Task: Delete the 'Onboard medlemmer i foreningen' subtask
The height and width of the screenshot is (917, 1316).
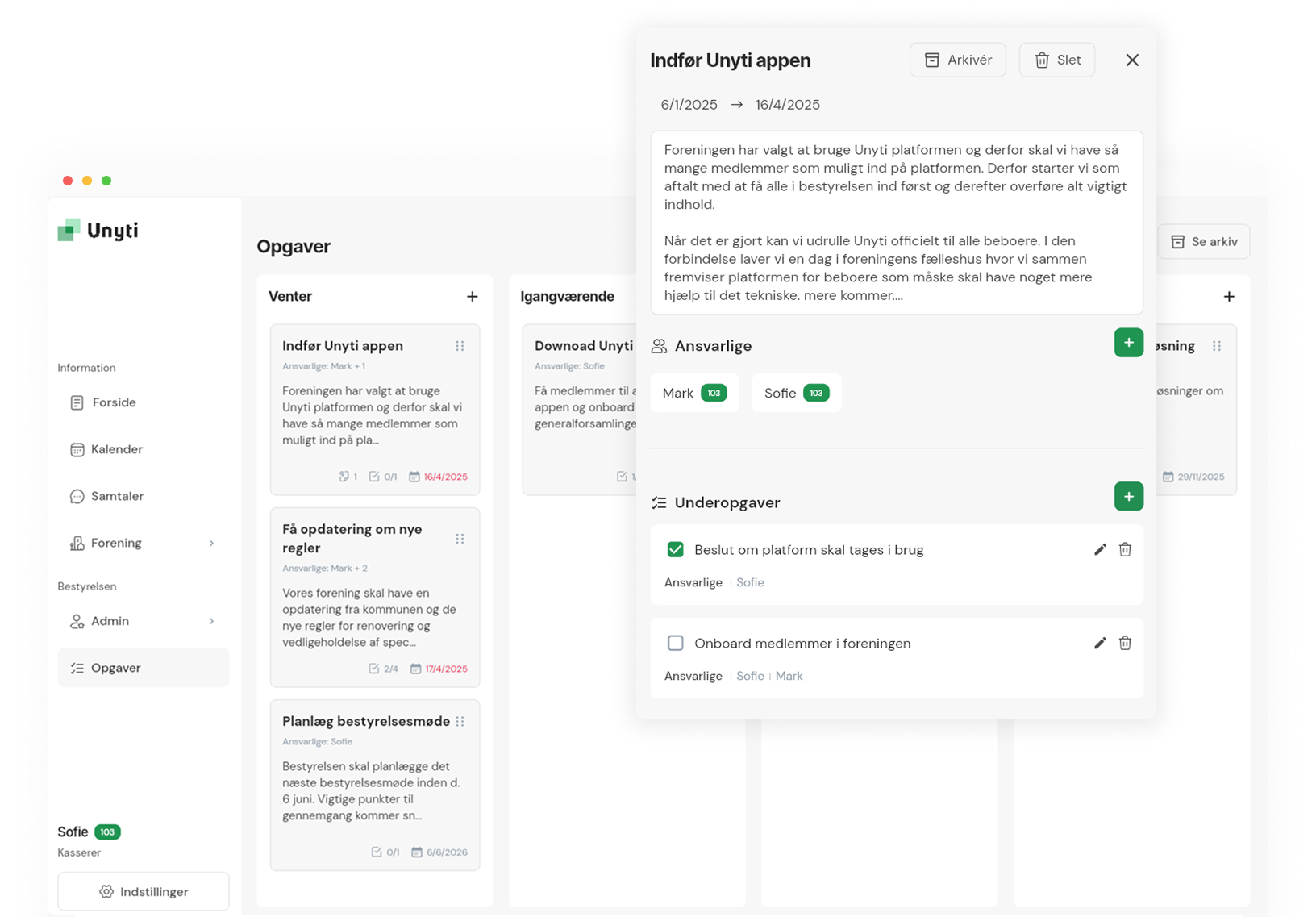Action: pos(1125,644)
